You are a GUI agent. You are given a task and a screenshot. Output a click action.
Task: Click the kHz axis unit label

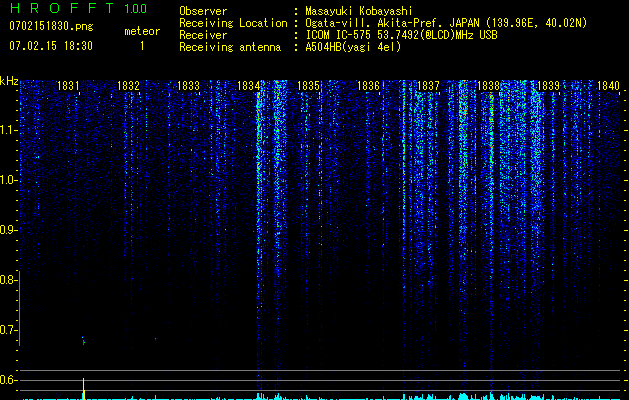coord(9,81)
